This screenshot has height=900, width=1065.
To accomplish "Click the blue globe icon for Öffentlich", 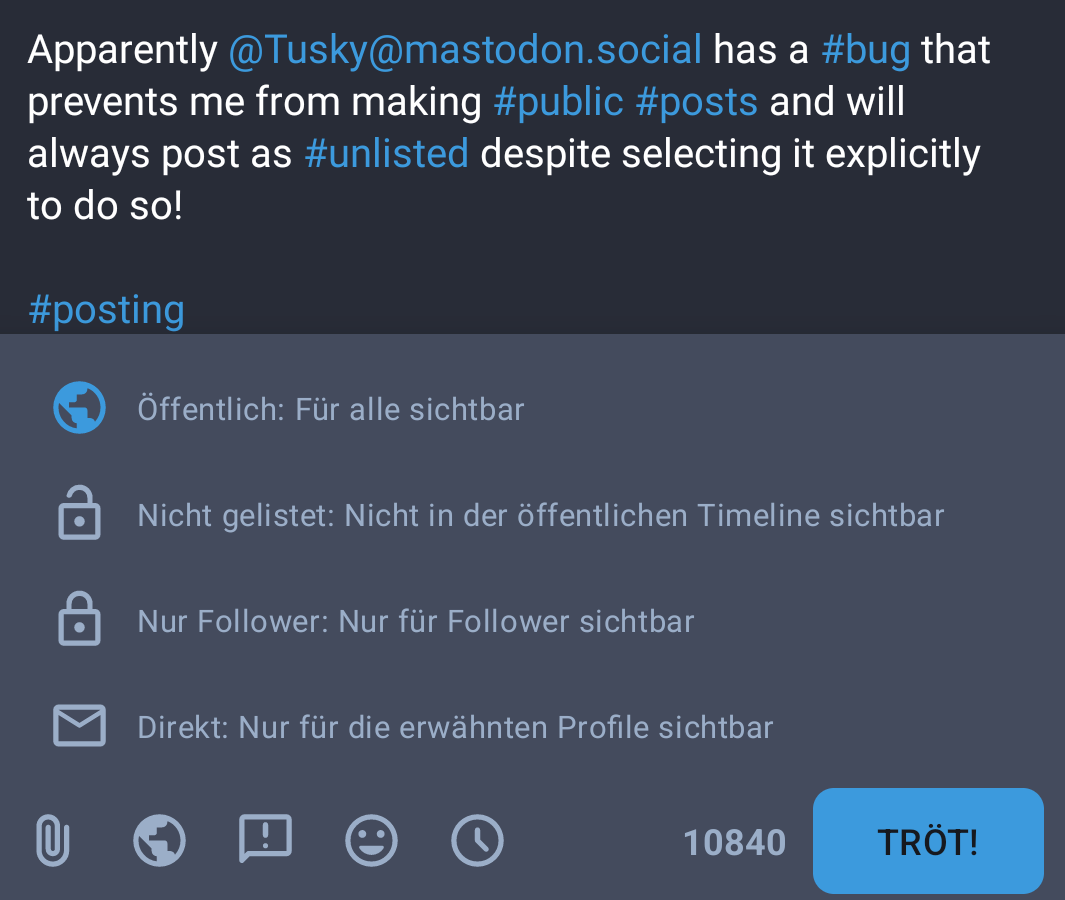I will 79,408.
